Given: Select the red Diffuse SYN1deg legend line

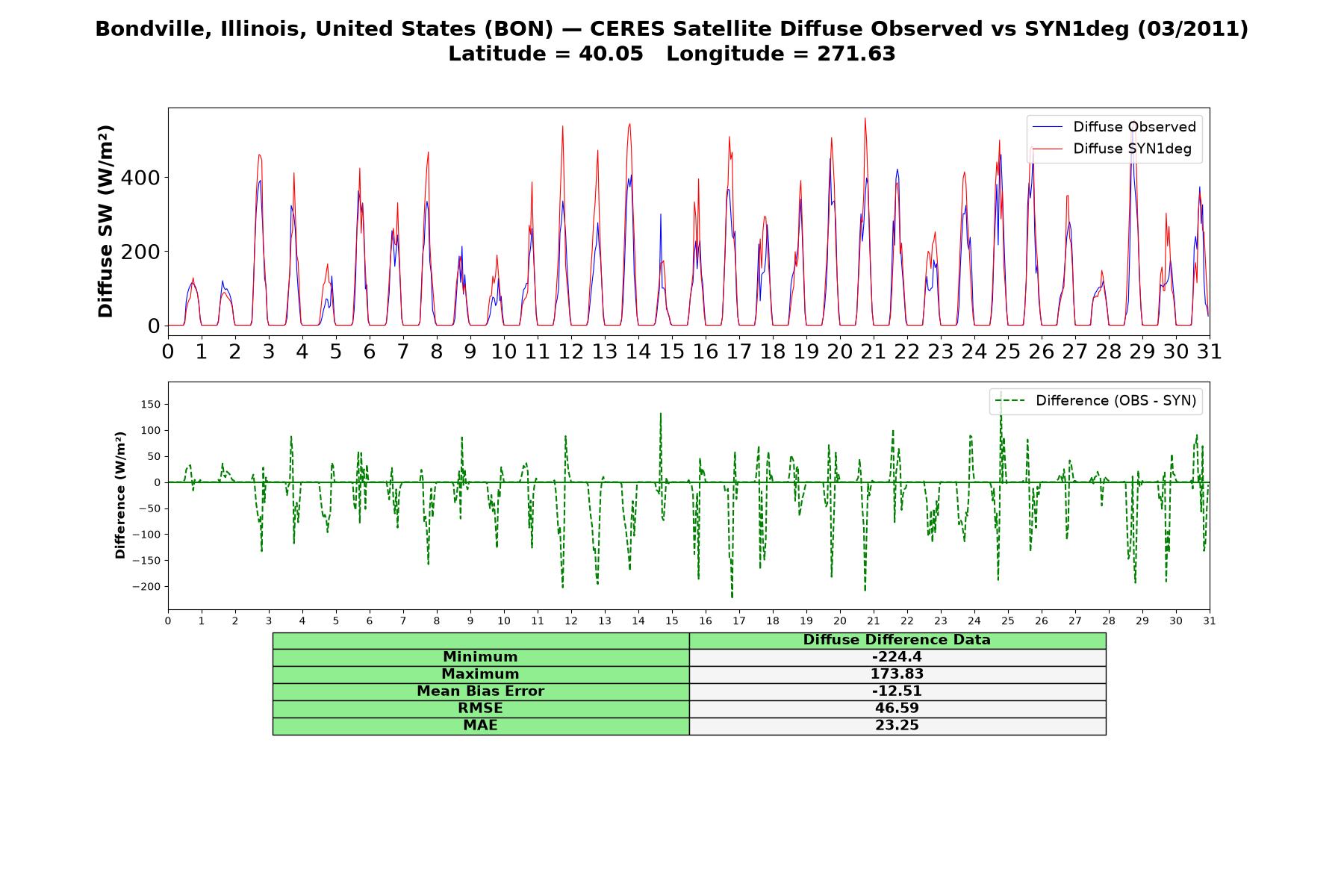Looking at the screenshot, I should tap(1047, 149).
